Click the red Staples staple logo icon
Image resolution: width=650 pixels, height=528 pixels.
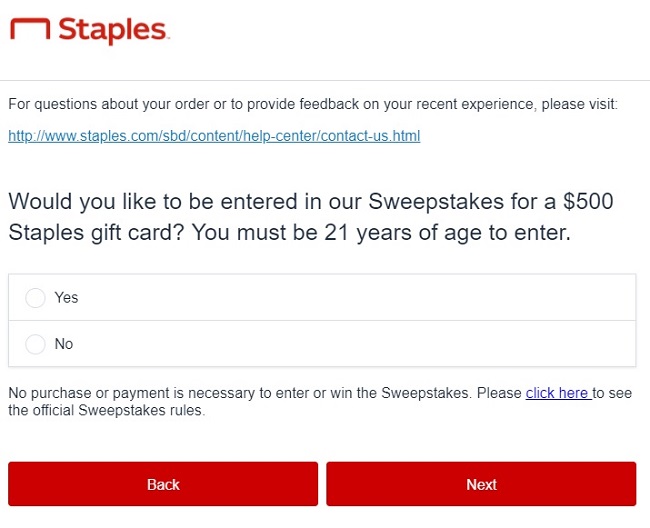(29, 30)
